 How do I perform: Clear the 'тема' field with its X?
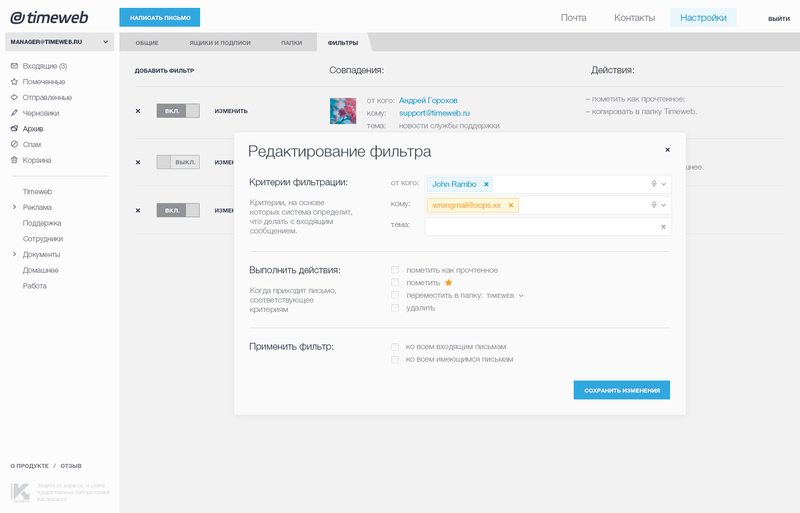663,227
